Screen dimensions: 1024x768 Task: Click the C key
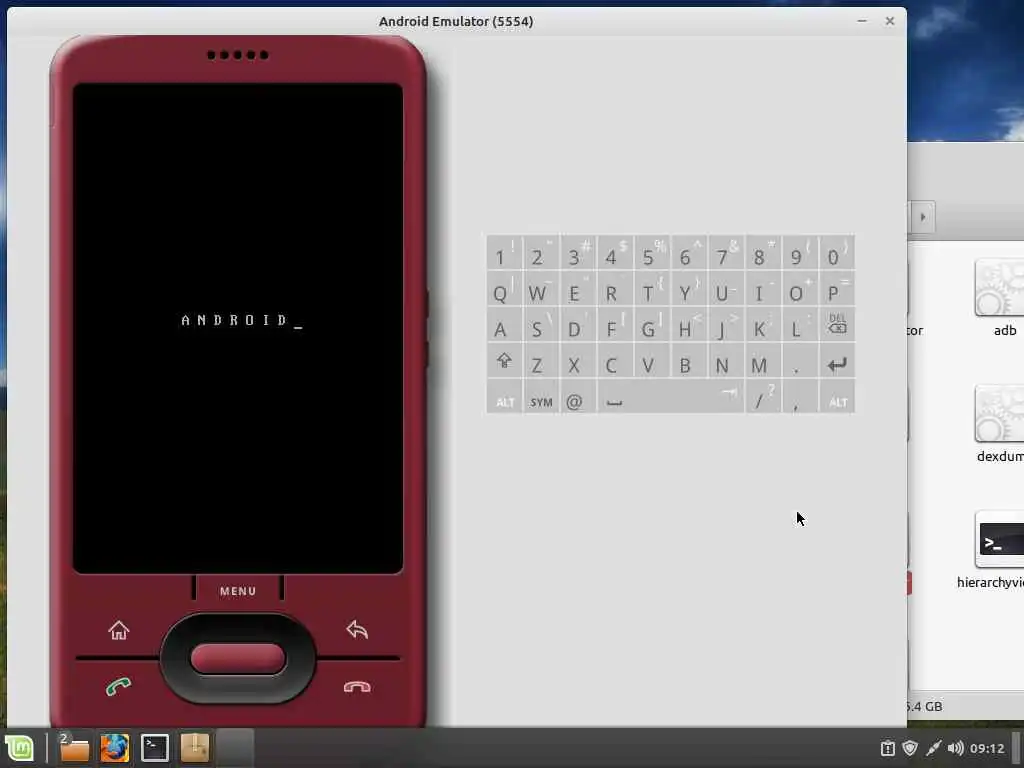pyautogui.click(x=615, y=361)
